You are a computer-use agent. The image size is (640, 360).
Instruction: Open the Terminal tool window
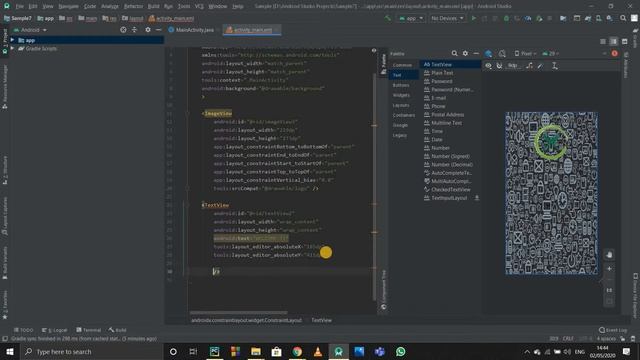89,330
